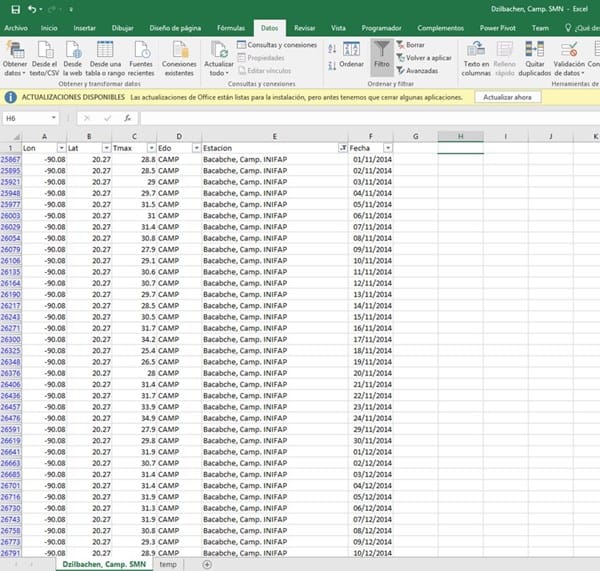Open the Estacion column filter dropdown
Viewport: 600px width, 571px height.
pyautogui.click(x=344, y=148)
